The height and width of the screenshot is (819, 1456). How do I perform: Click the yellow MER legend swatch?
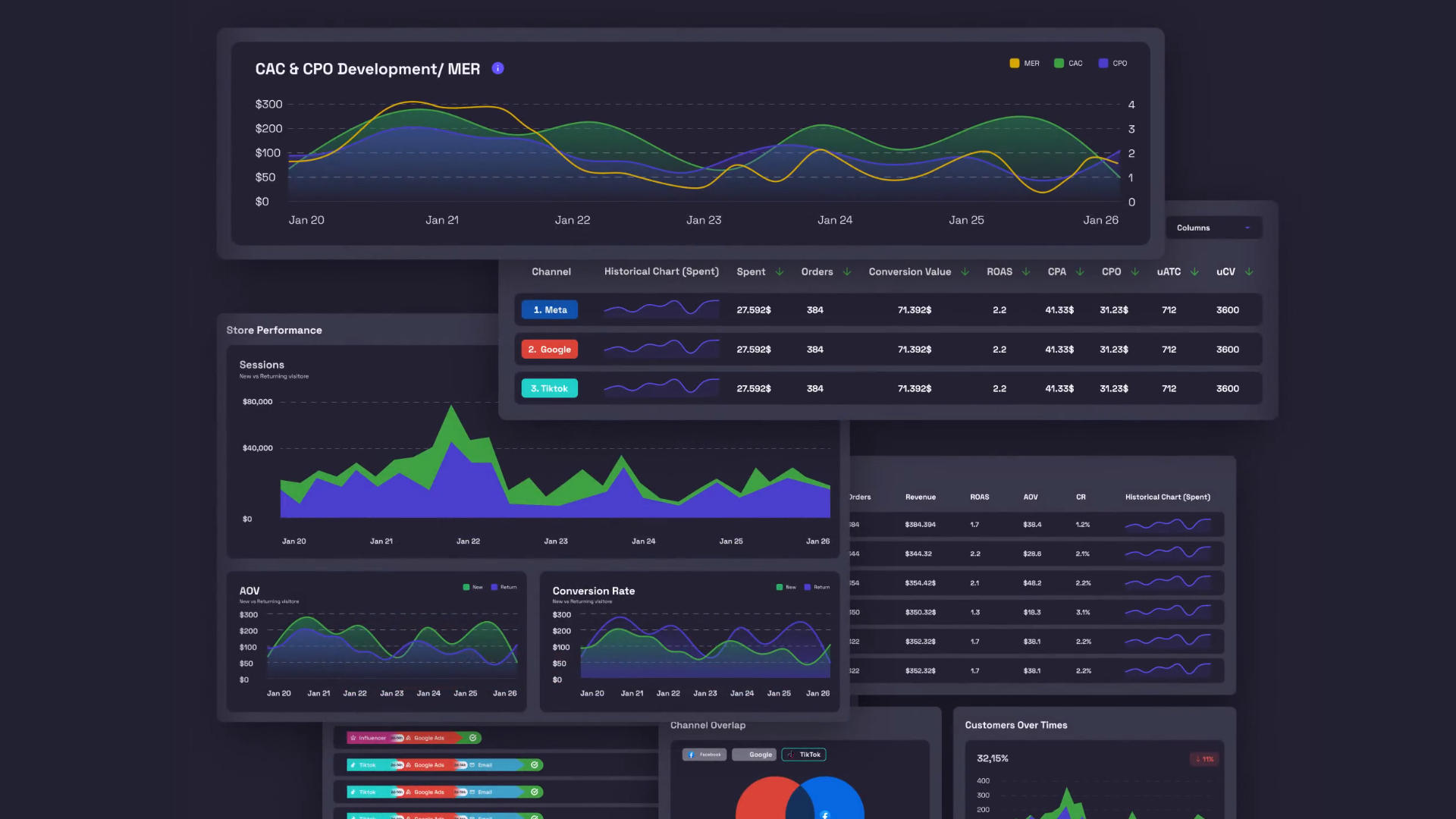tap(1014, 63)
